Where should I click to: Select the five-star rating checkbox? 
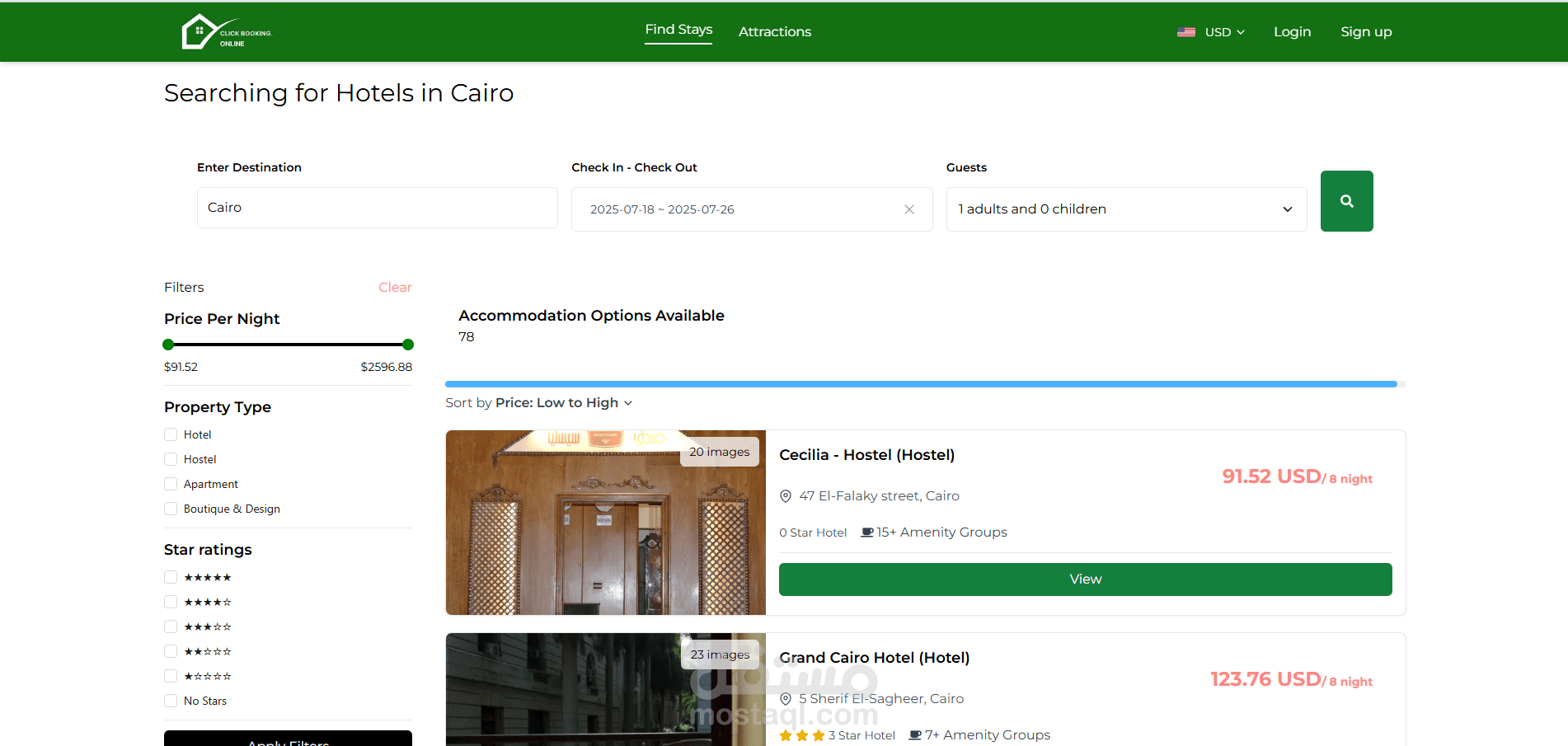[x=171, y=577]
